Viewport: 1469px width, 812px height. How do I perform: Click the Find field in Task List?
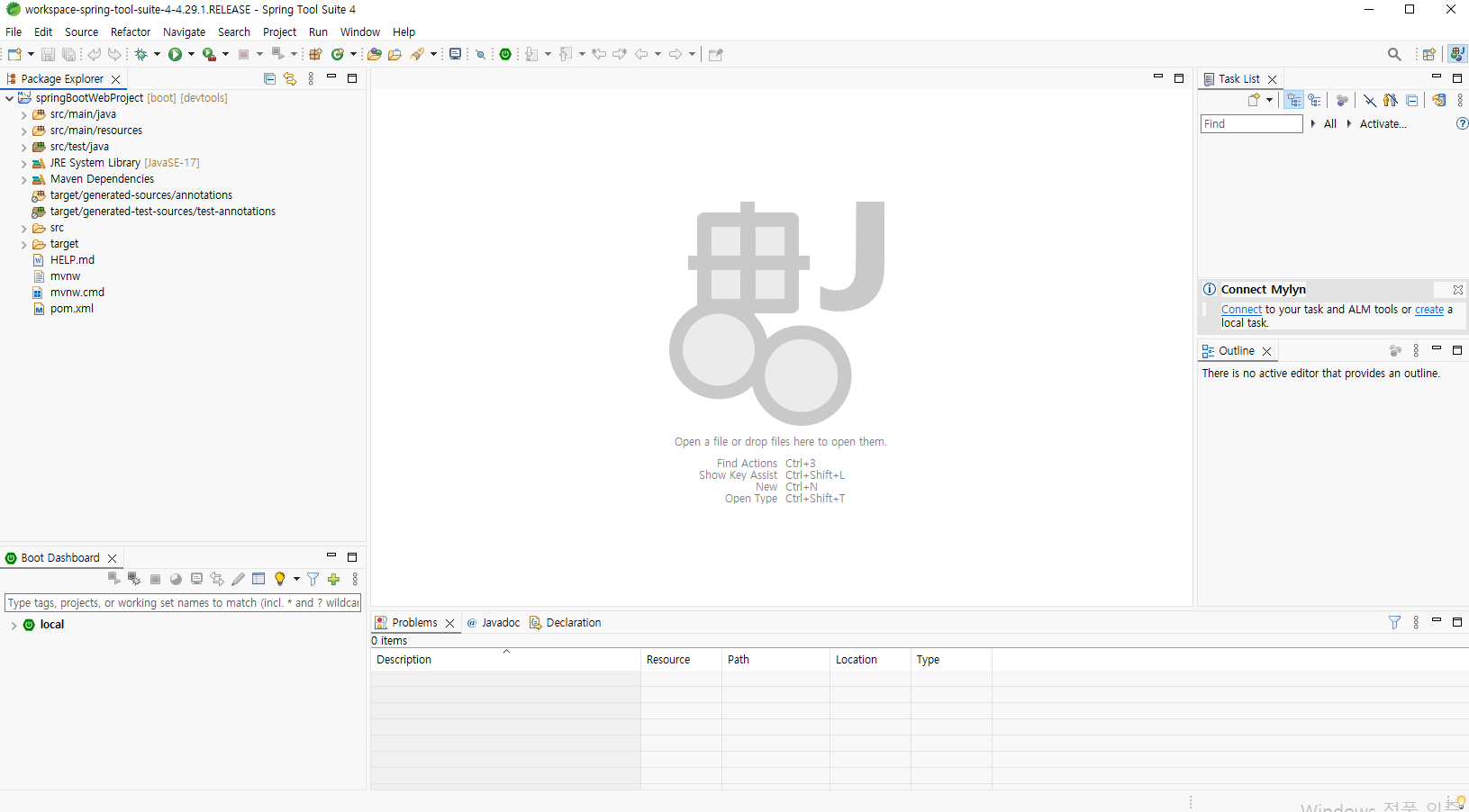point(1251,124)
